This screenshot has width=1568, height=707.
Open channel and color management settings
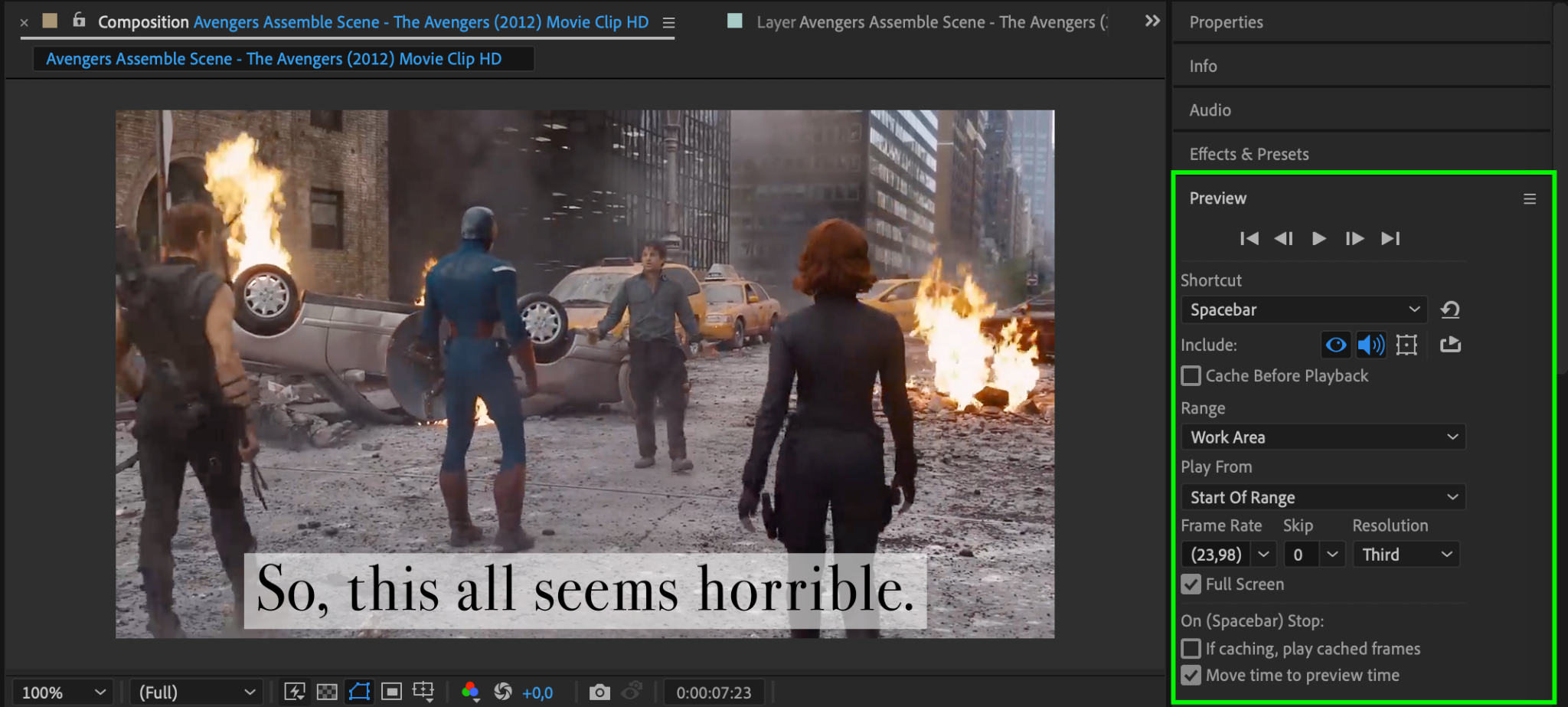point(471,692)
